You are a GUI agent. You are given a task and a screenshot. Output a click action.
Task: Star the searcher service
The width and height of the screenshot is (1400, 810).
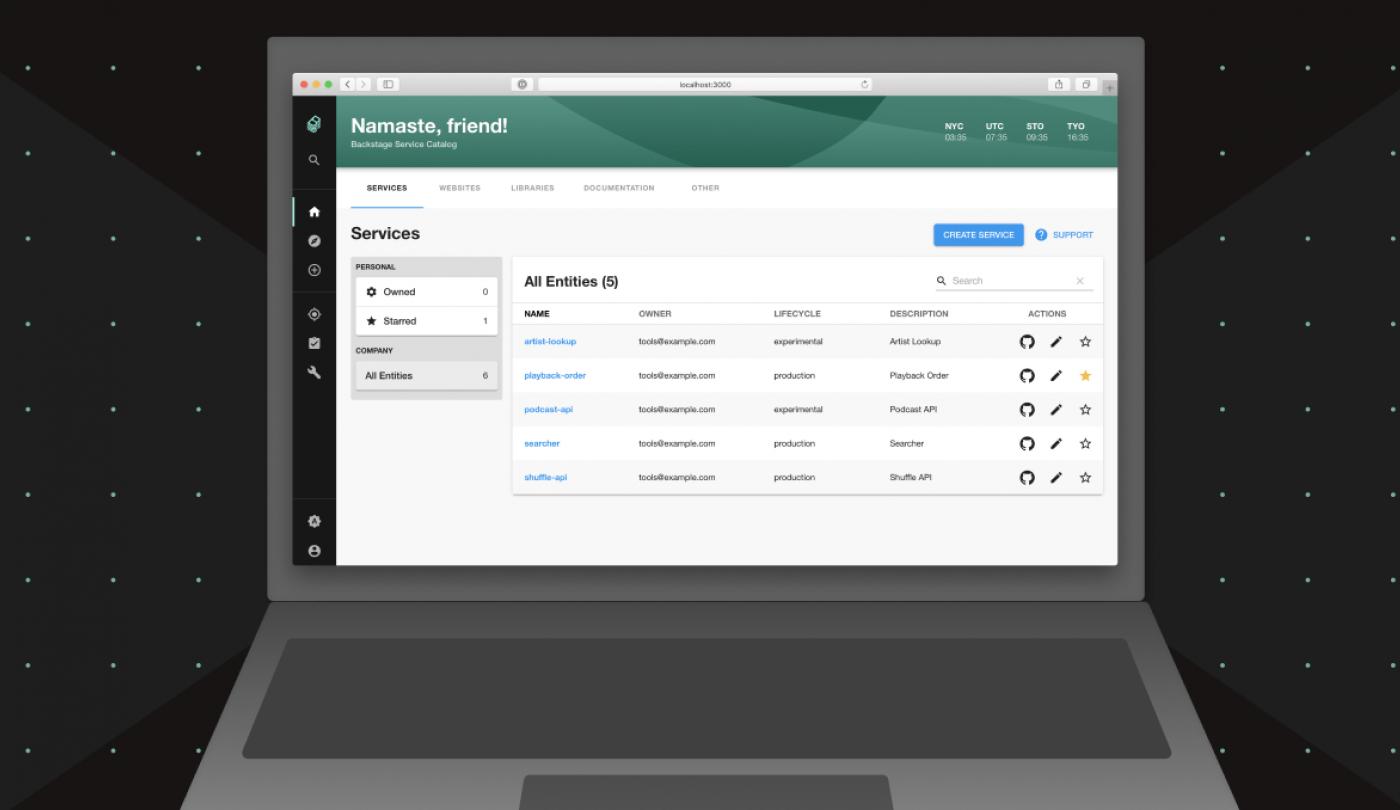coord(1085,444)
